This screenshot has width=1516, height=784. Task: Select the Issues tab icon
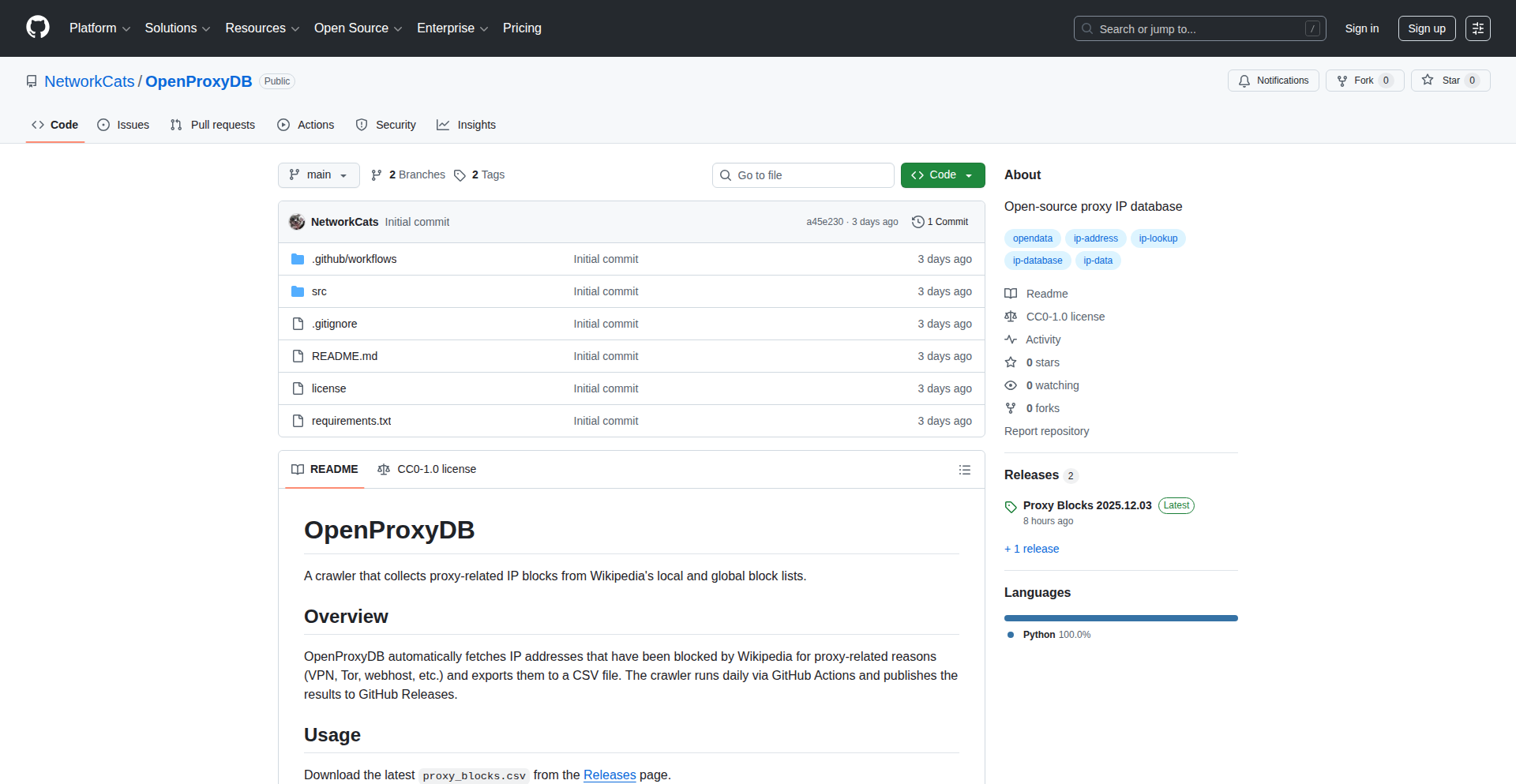(103, 125)
